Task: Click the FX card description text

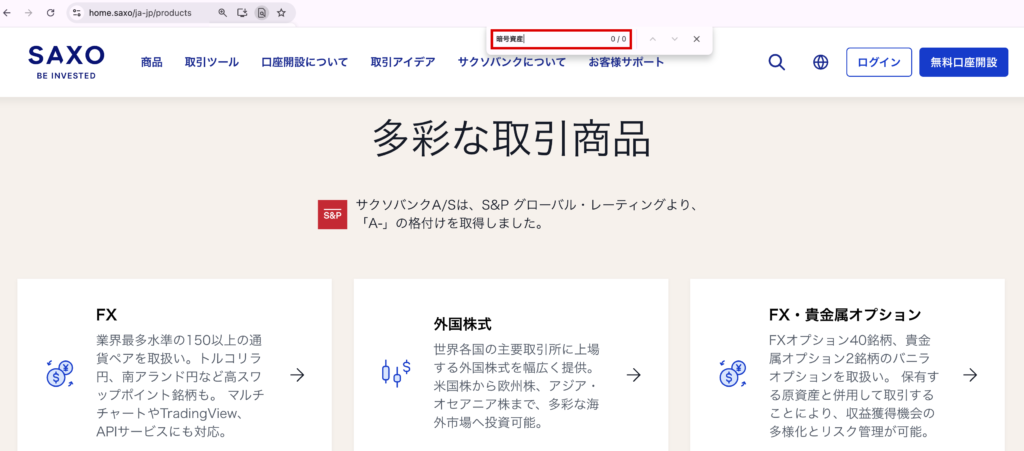Action: [x=181, y=386]
